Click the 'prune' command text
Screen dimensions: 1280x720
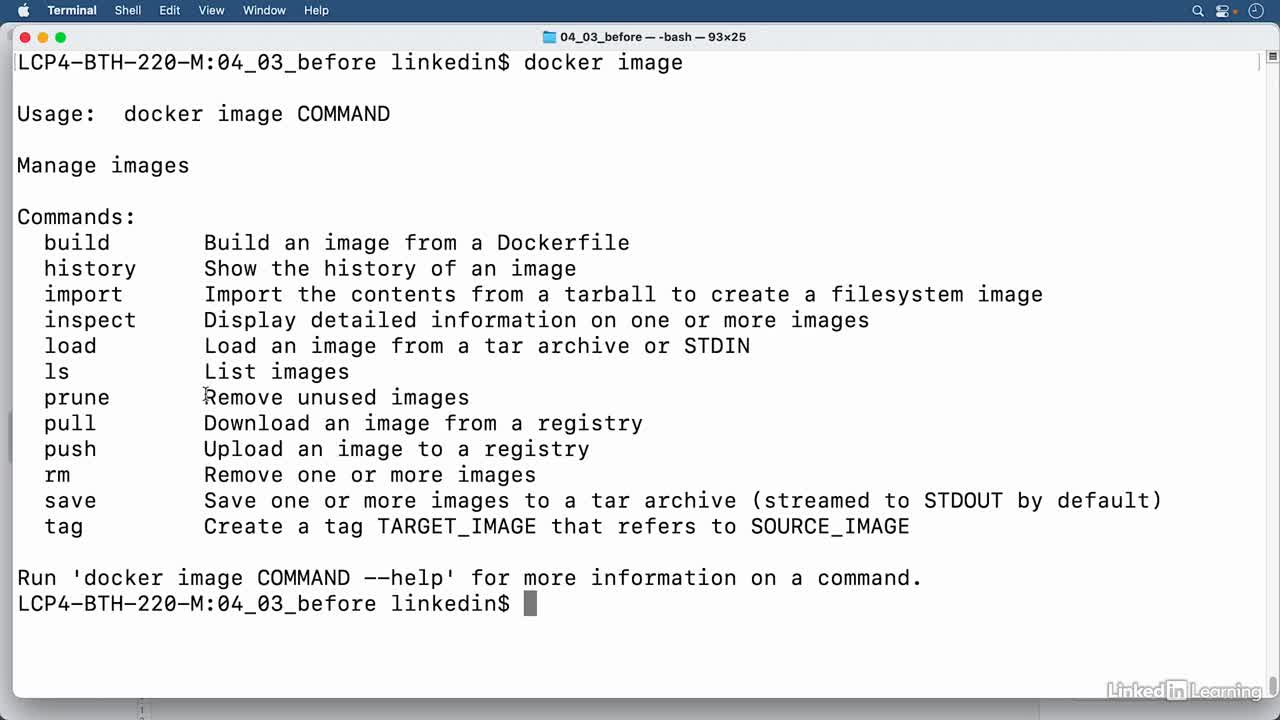click(x=77, y=398)
